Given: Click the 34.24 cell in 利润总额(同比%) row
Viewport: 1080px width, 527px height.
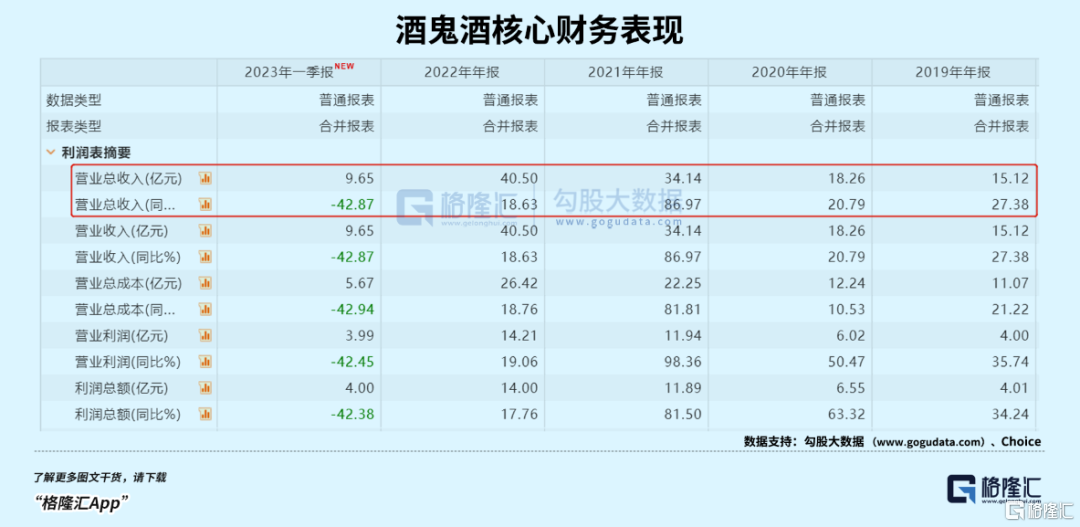Looking at the screenshot, I should point(1011,414).
